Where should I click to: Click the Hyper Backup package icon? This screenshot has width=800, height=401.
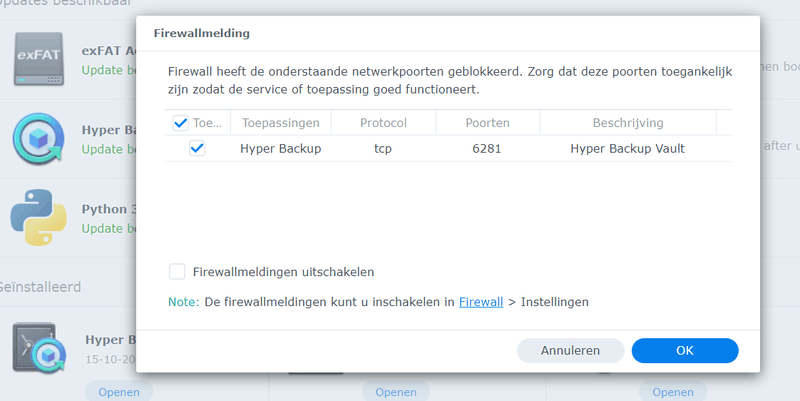pos(39,138)
